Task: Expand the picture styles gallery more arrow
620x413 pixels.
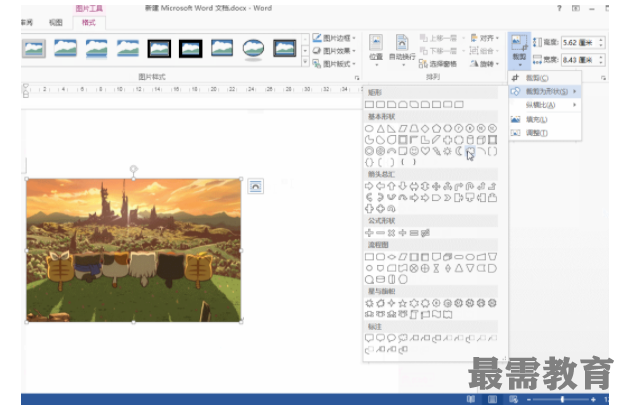Action: tap(305, 62)
